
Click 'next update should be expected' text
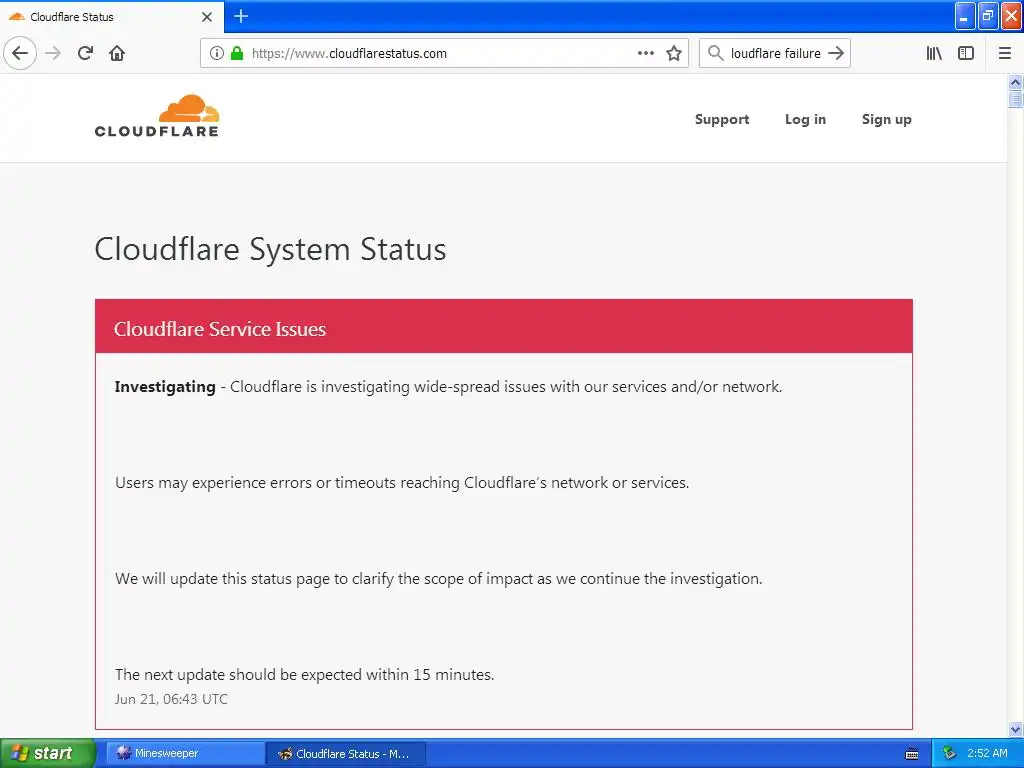coord(304,675)
